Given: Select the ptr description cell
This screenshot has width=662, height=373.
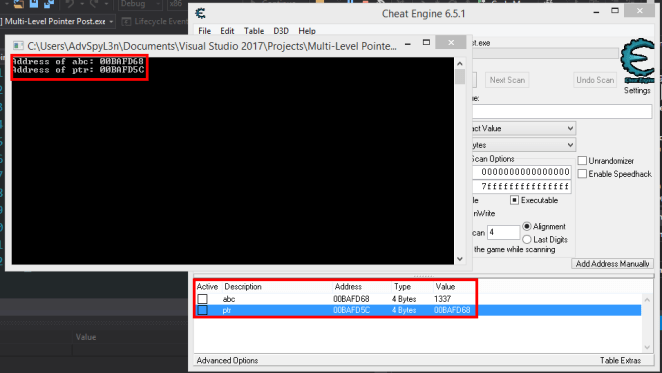Looking at the screenshot, I should click(x=227, y=310).
